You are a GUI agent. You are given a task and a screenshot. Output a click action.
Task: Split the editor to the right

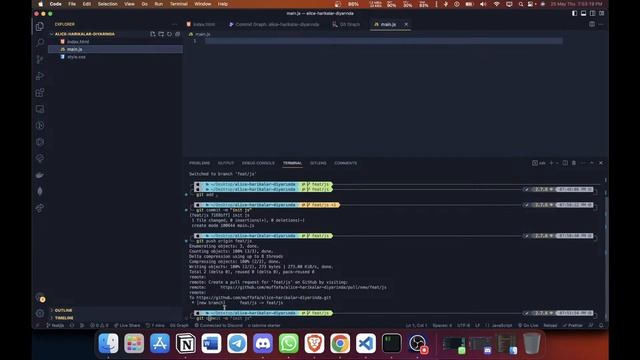(592, 24)
